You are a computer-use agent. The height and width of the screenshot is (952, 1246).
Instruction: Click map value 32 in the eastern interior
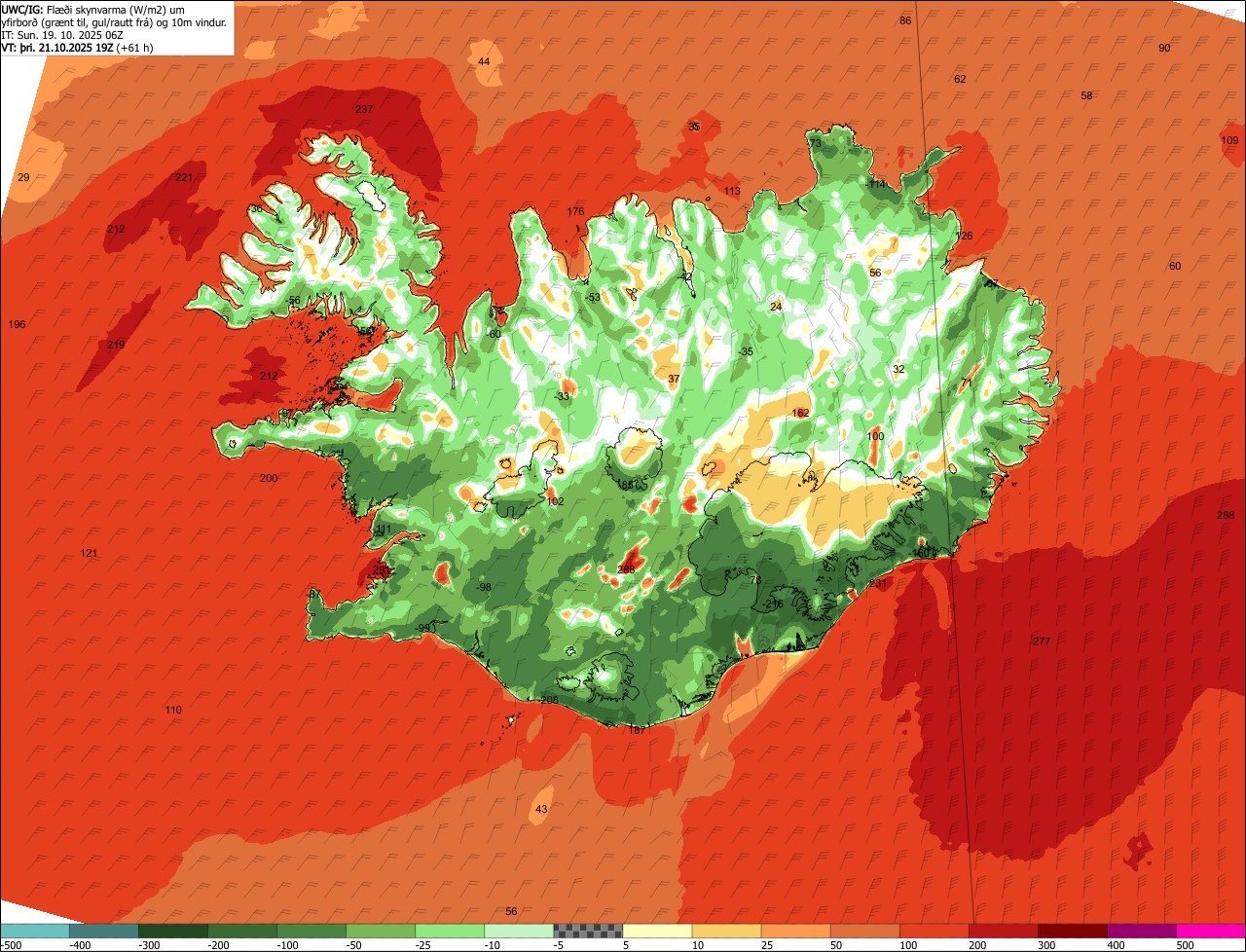point(898,369)
